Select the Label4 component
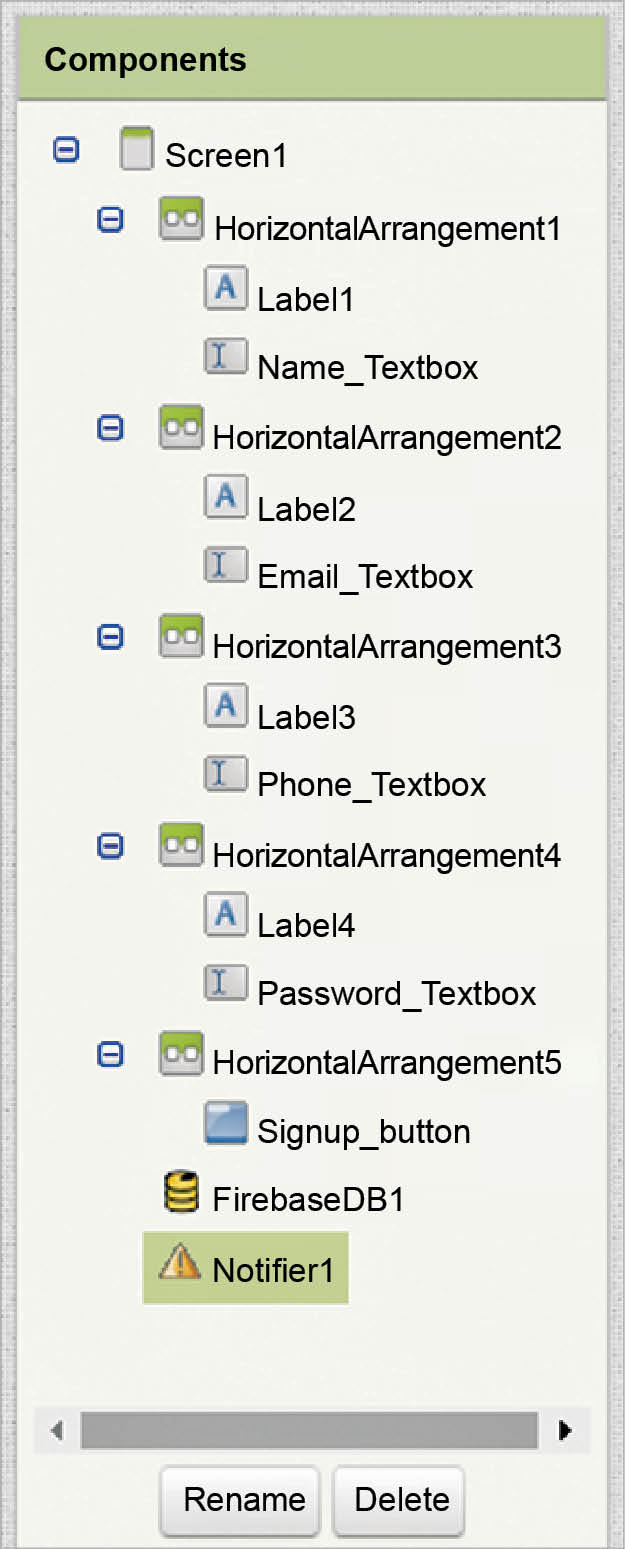The width and height of the screenshot is (625, 1549). coord(306,926)
